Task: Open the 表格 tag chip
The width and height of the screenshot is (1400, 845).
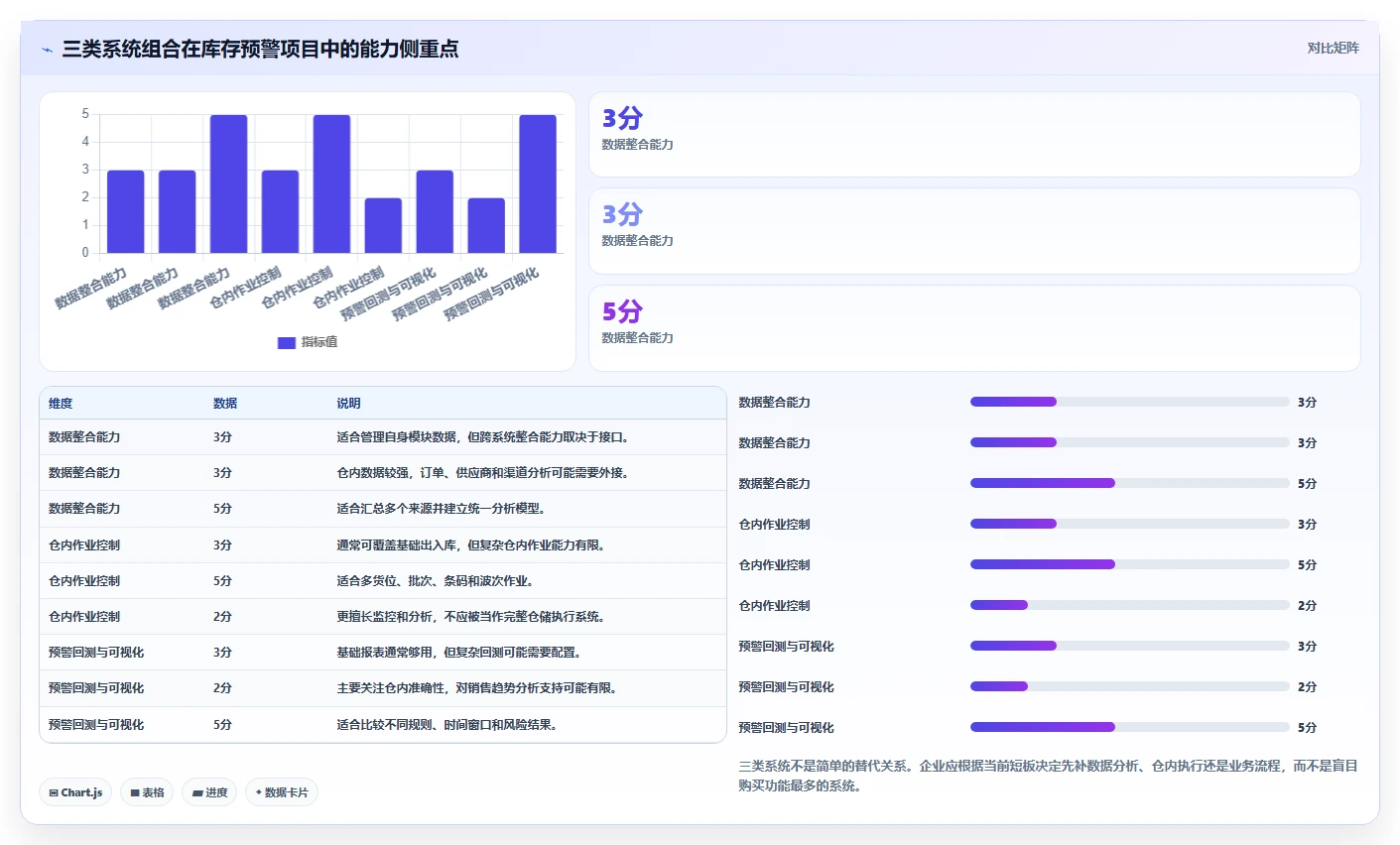Action: click(147, 792)
